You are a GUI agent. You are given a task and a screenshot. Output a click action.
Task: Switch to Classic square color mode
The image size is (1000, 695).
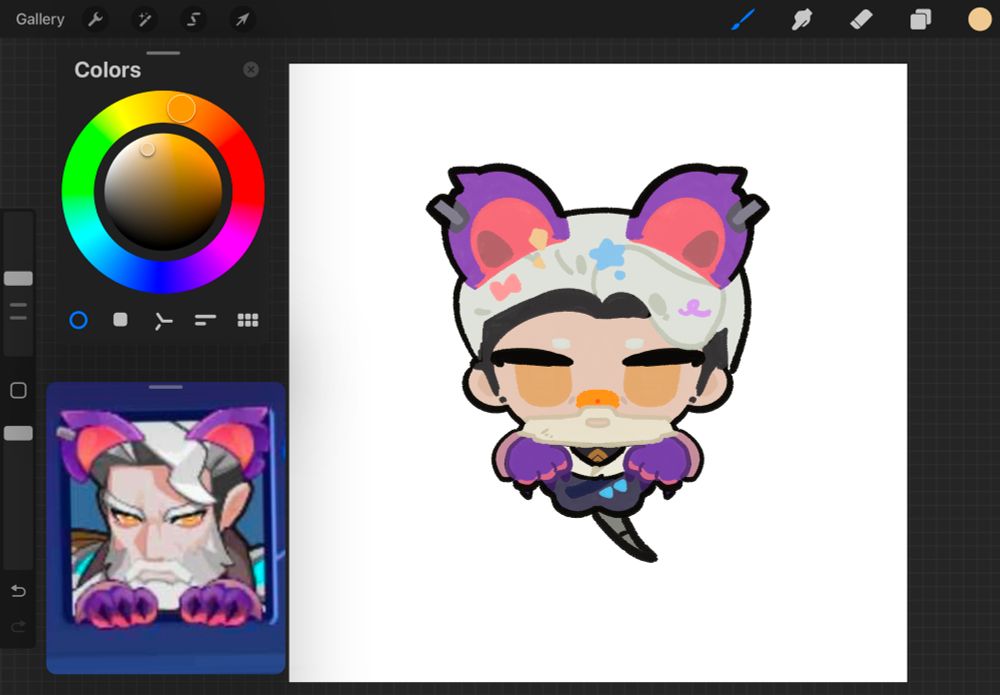pos(121,319)
